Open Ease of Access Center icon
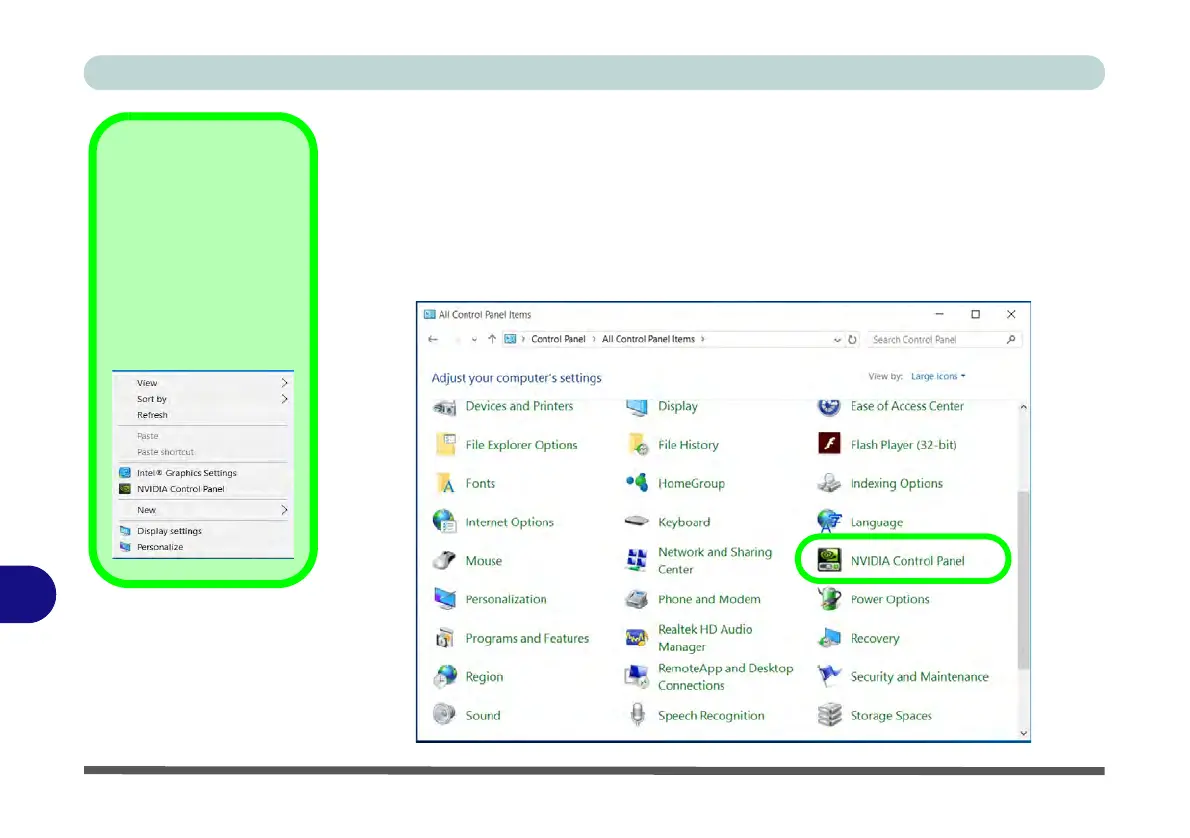1190x838 pixels. coord(829,407)
